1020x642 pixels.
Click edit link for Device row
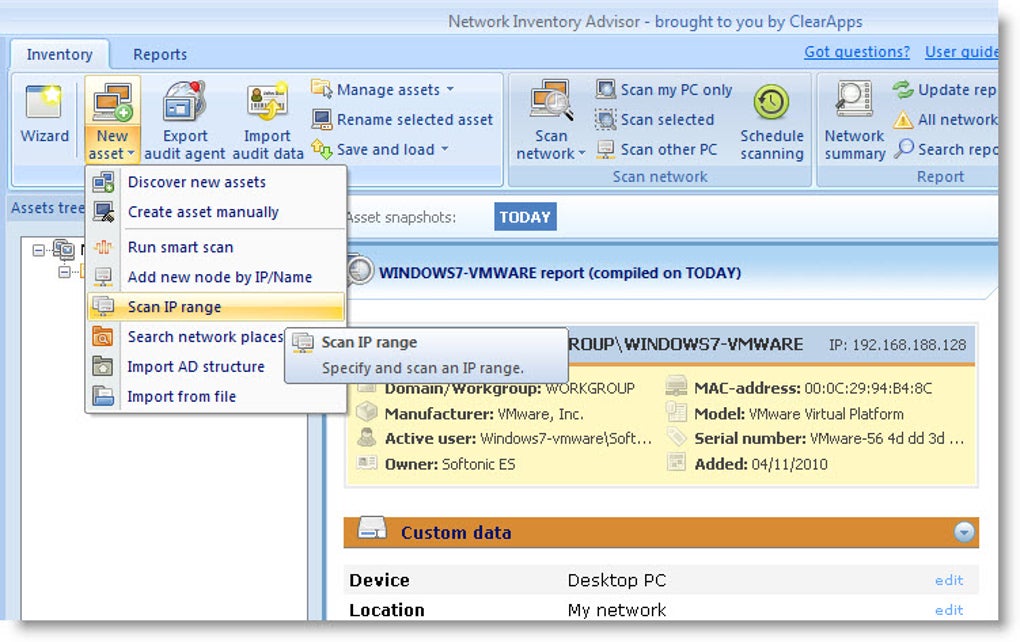point(948,580)
